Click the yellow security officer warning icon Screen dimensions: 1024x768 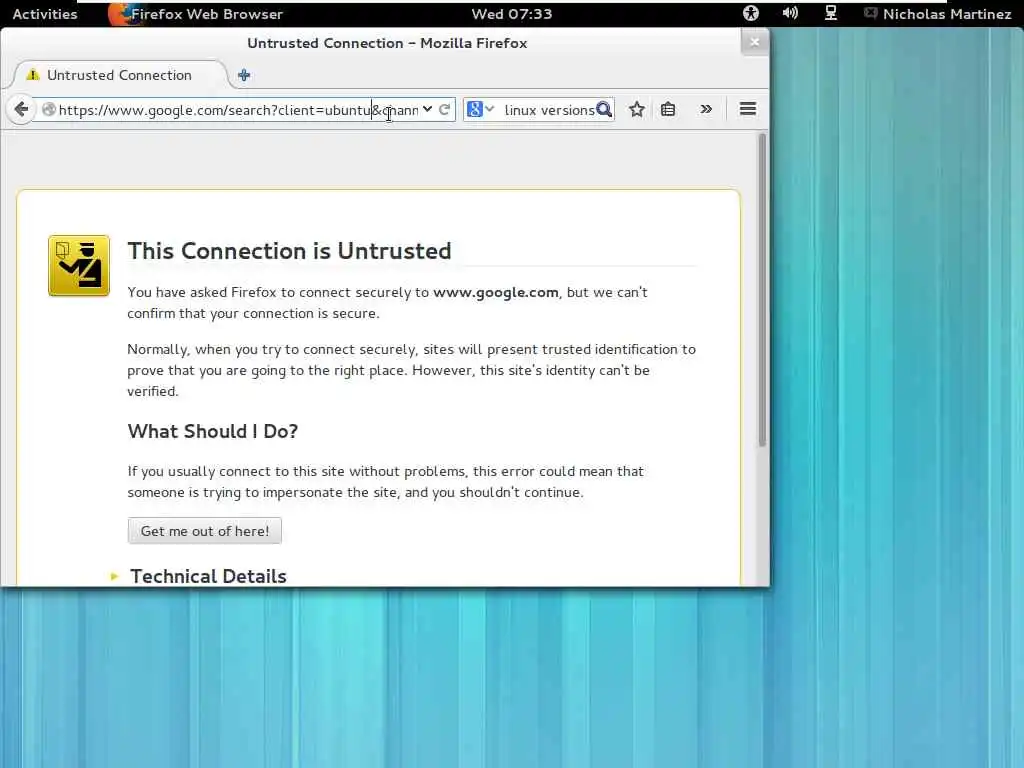click(x=79, y=266)
